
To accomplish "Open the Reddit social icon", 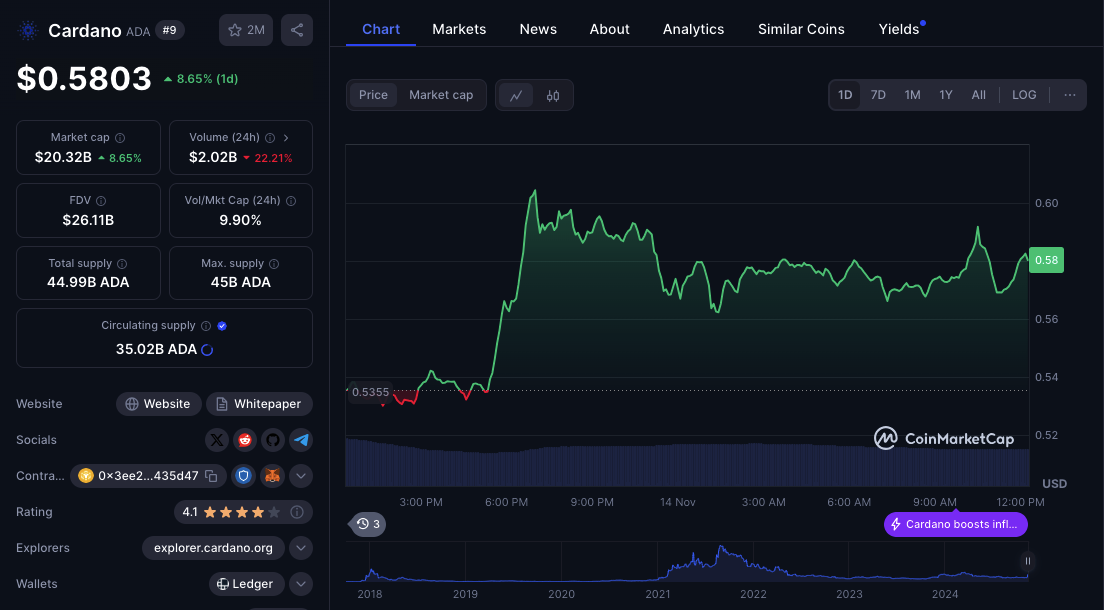I will pos(245,440).
